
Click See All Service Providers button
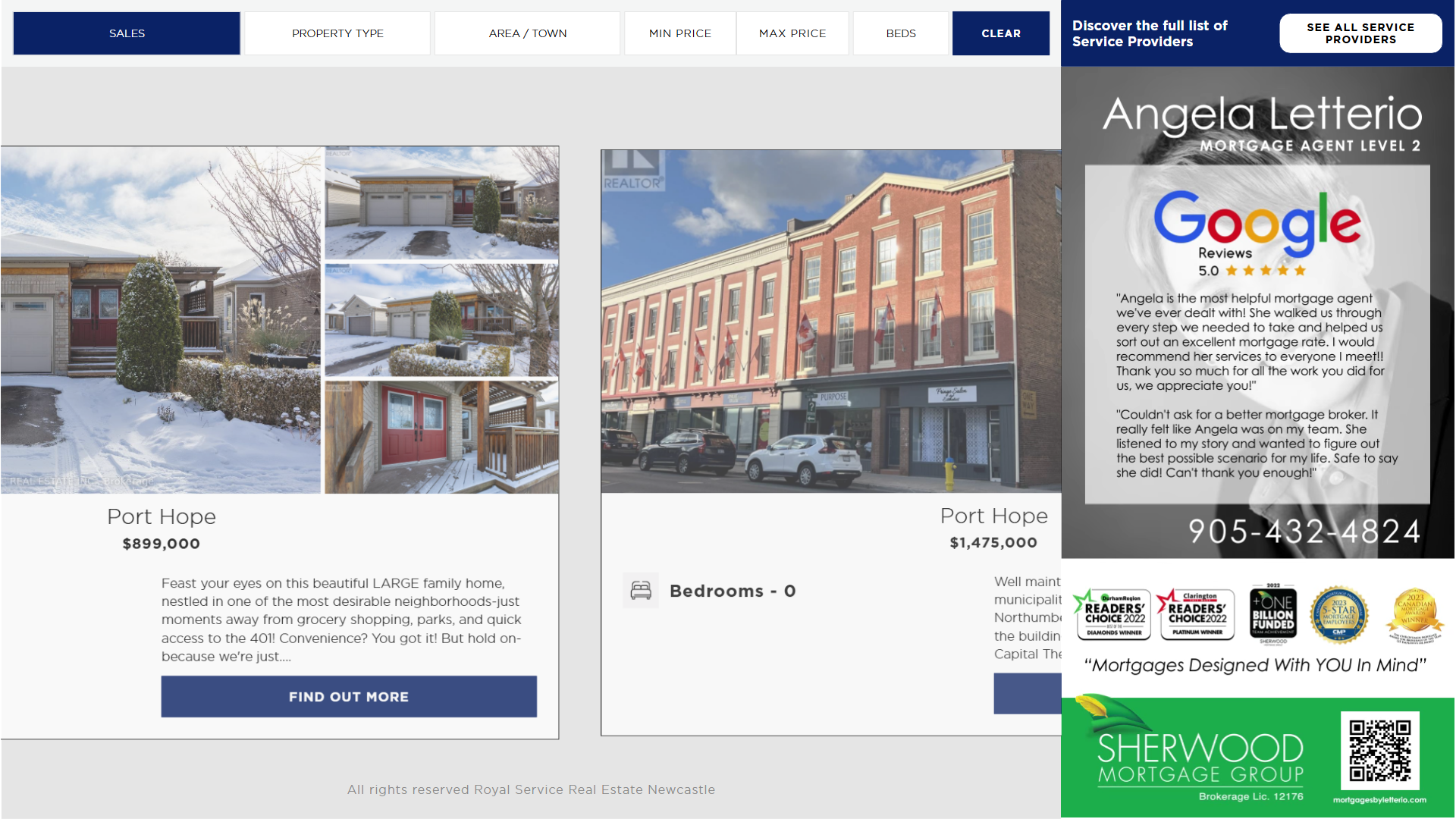[1360, 33]
